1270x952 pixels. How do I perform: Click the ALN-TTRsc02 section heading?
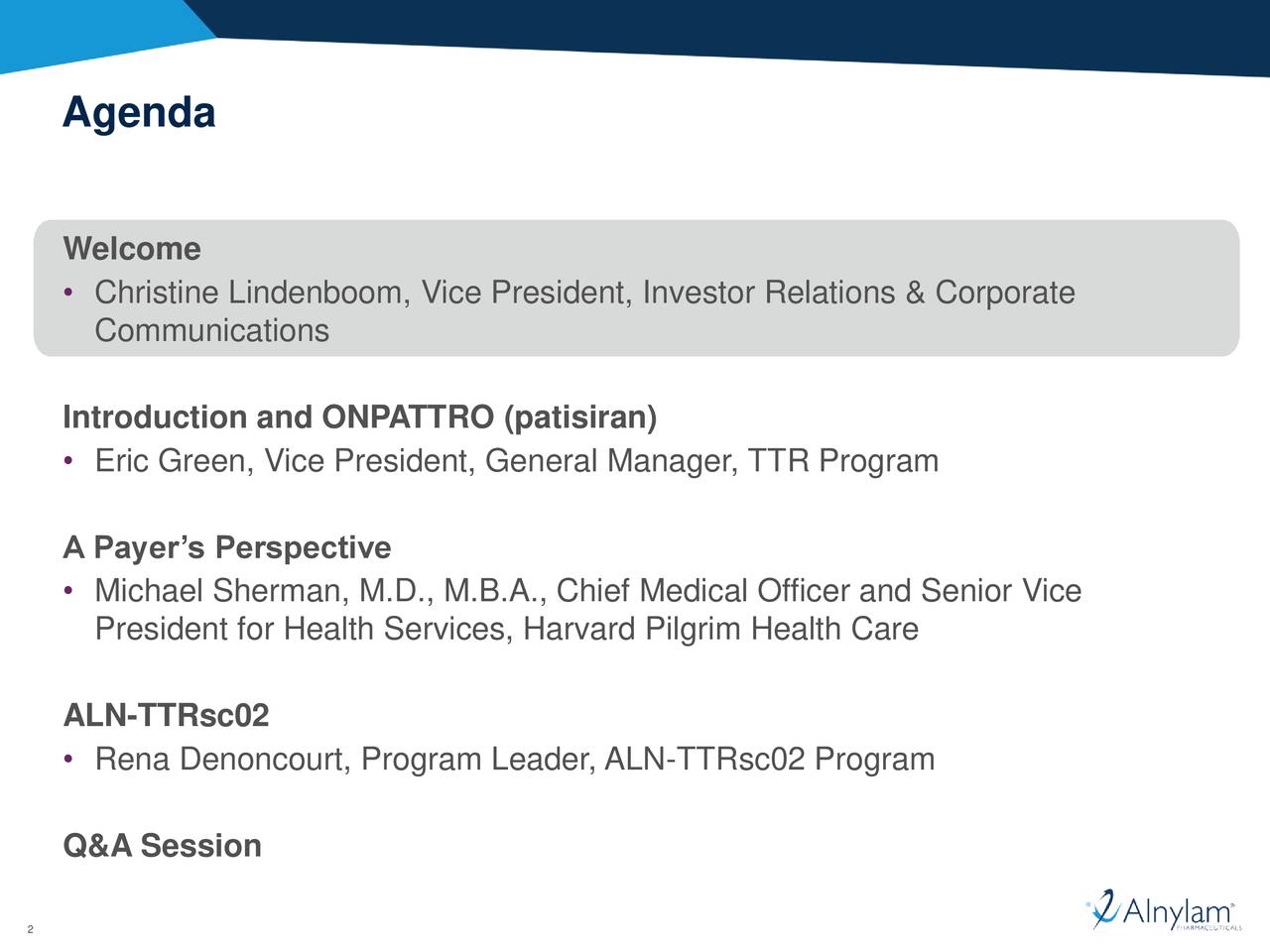[166, 716]
